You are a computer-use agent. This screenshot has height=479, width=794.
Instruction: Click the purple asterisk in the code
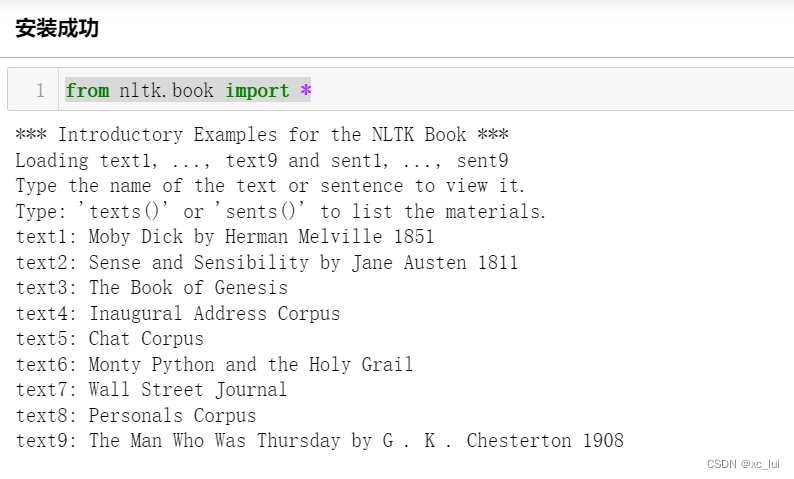(x=305, y=91)
